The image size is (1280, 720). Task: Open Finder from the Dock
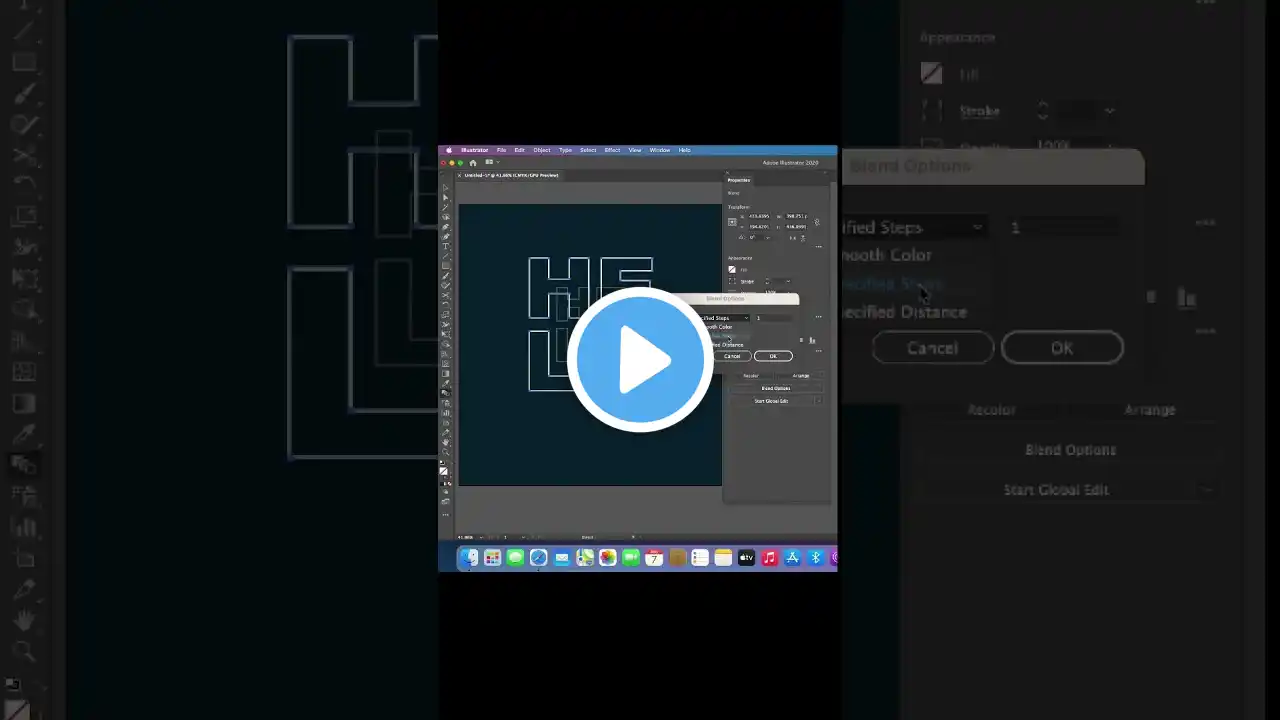pos(470,558)
